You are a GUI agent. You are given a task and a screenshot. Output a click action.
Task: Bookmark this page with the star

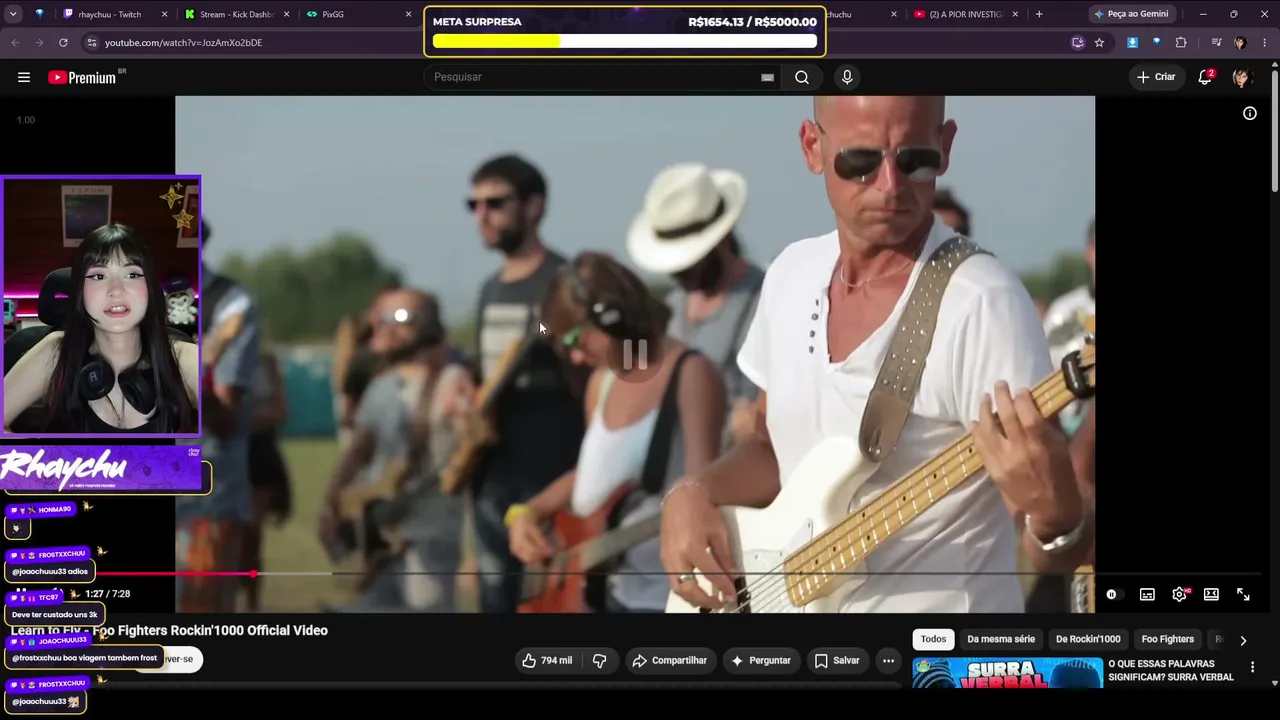[x=1099, y=43]
